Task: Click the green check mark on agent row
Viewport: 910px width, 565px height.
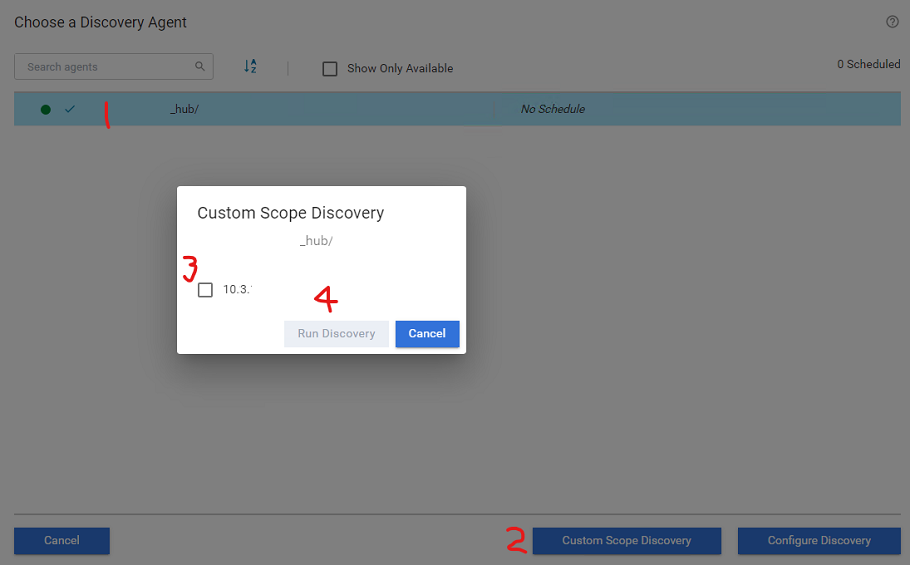Action: pyautogui.click(x=70, y=109)
